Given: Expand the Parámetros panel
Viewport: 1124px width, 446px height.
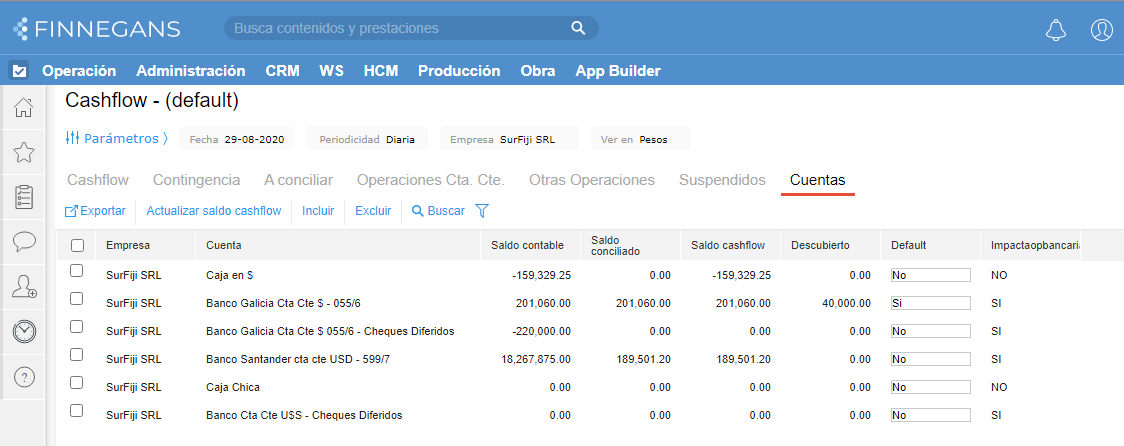Looking at the screenshot, I should coord(116,139).
